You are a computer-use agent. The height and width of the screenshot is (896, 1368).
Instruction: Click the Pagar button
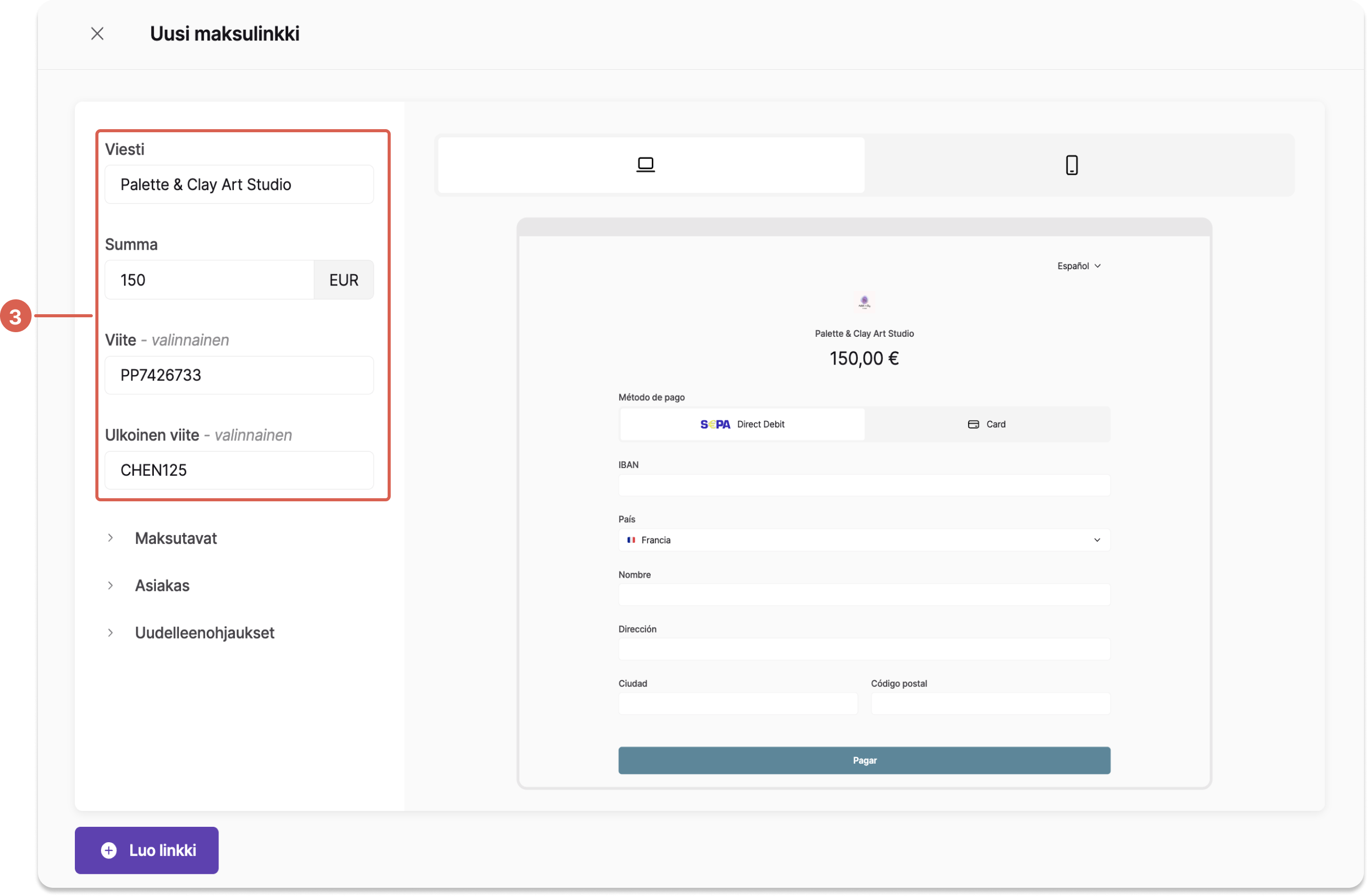click(x=864, y=760)
